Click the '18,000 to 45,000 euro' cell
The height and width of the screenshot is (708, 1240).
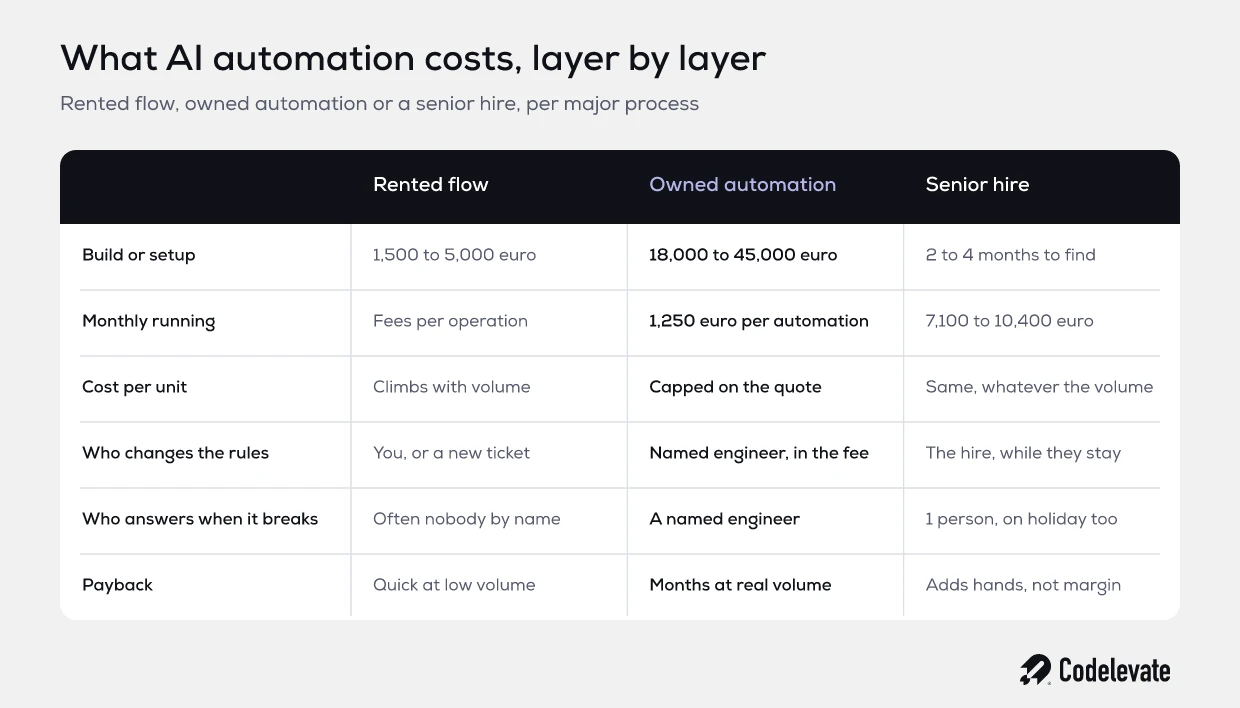743,255
